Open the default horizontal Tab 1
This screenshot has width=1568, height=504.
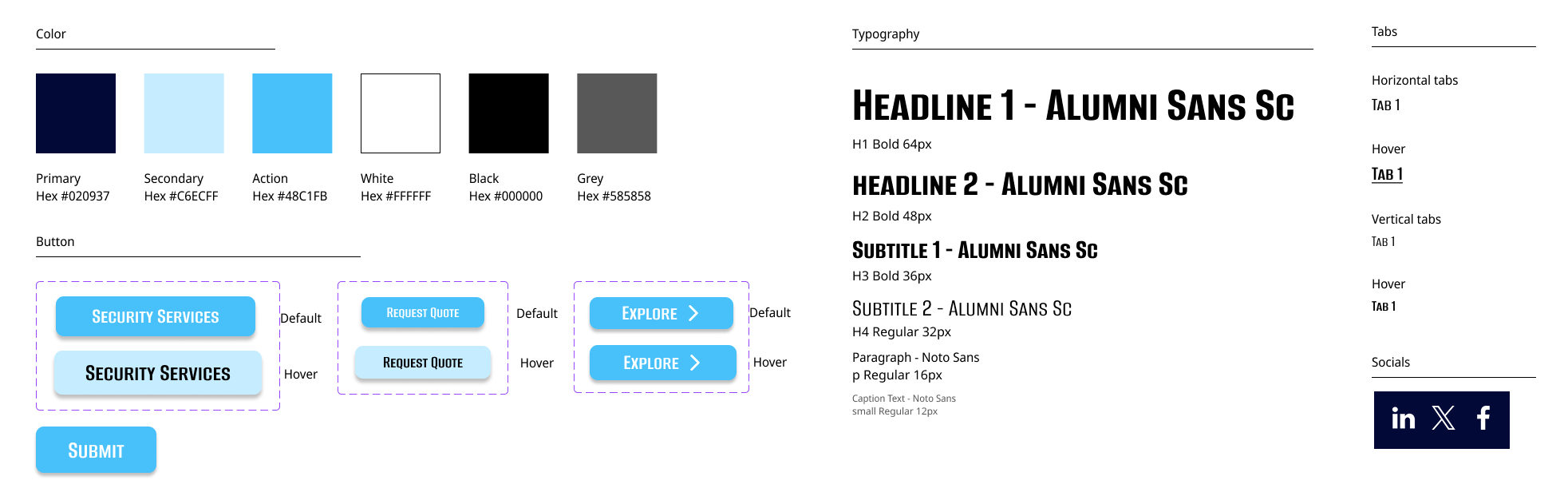[1386, 105]
